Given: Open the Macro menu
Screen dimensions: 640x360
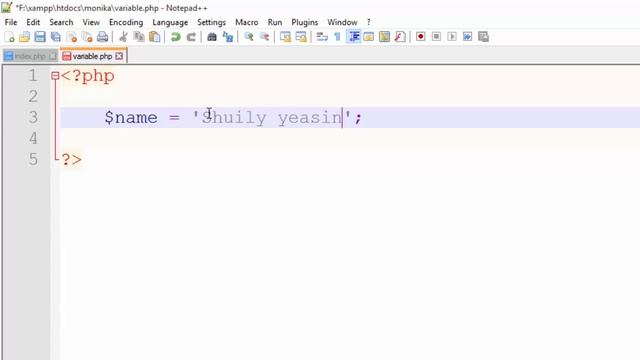Looking at the screenshot, I should (247, 22).
